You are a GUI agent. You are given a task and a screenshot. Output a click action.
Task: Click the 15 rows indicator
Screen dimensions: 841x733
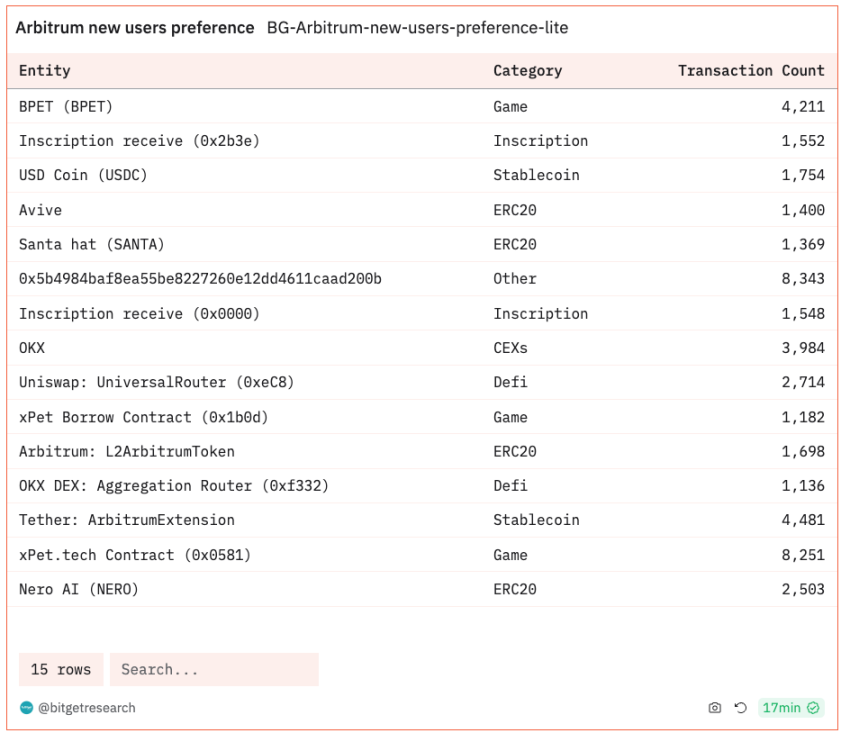pos(61,670)
